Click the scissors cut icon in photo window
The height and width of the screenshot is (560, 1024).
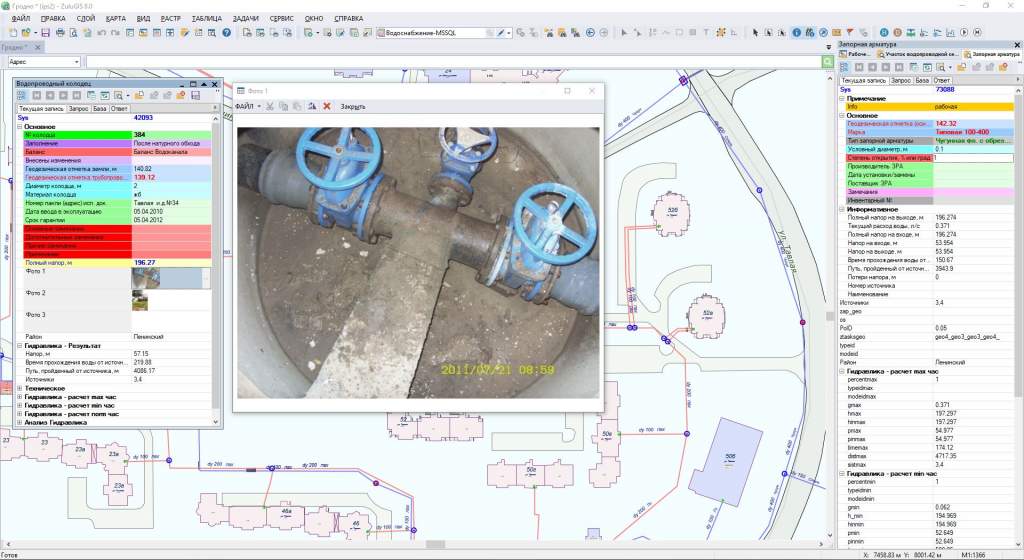click(x=270, y=106)
